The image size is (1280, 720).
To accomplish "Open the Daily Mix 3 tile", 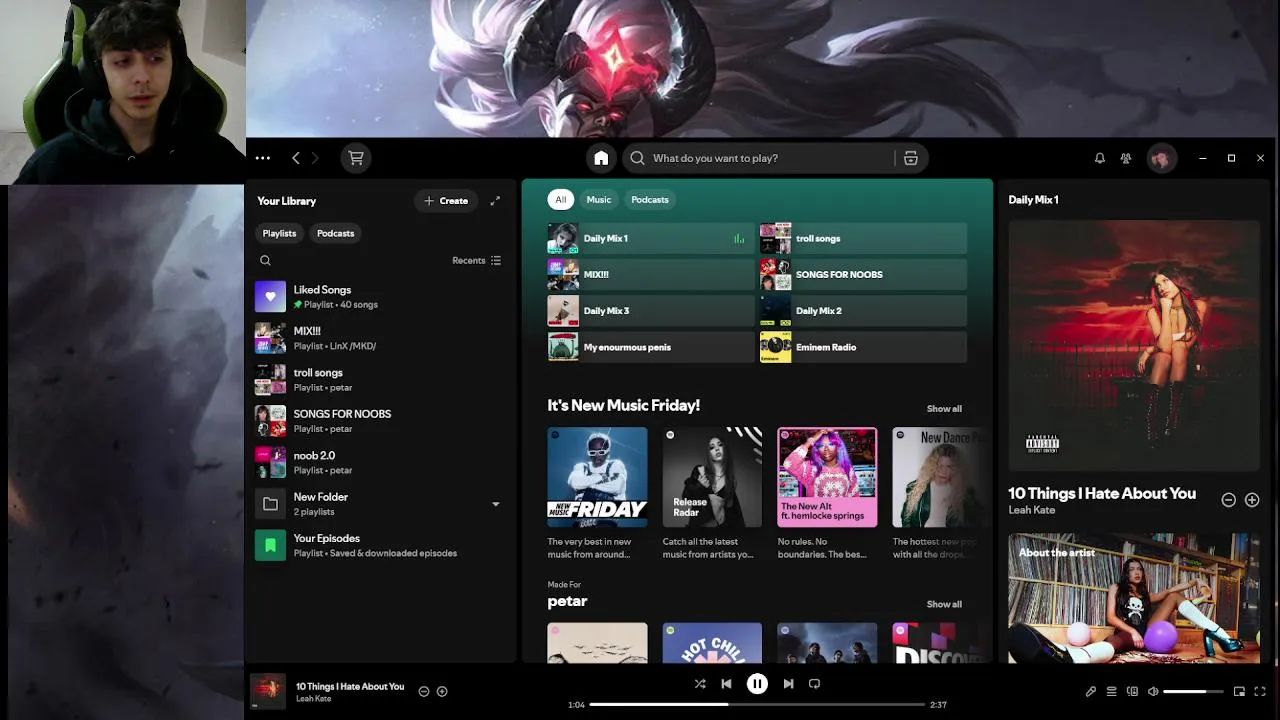I will click(650, 311).
